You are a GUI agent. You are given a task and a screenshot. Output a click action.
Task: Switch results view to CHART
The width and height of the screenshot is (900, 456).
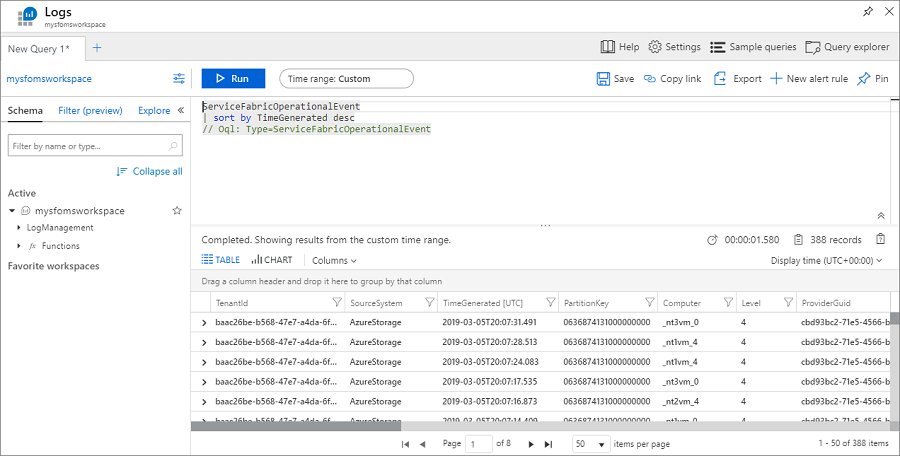(x=272, y=260)
